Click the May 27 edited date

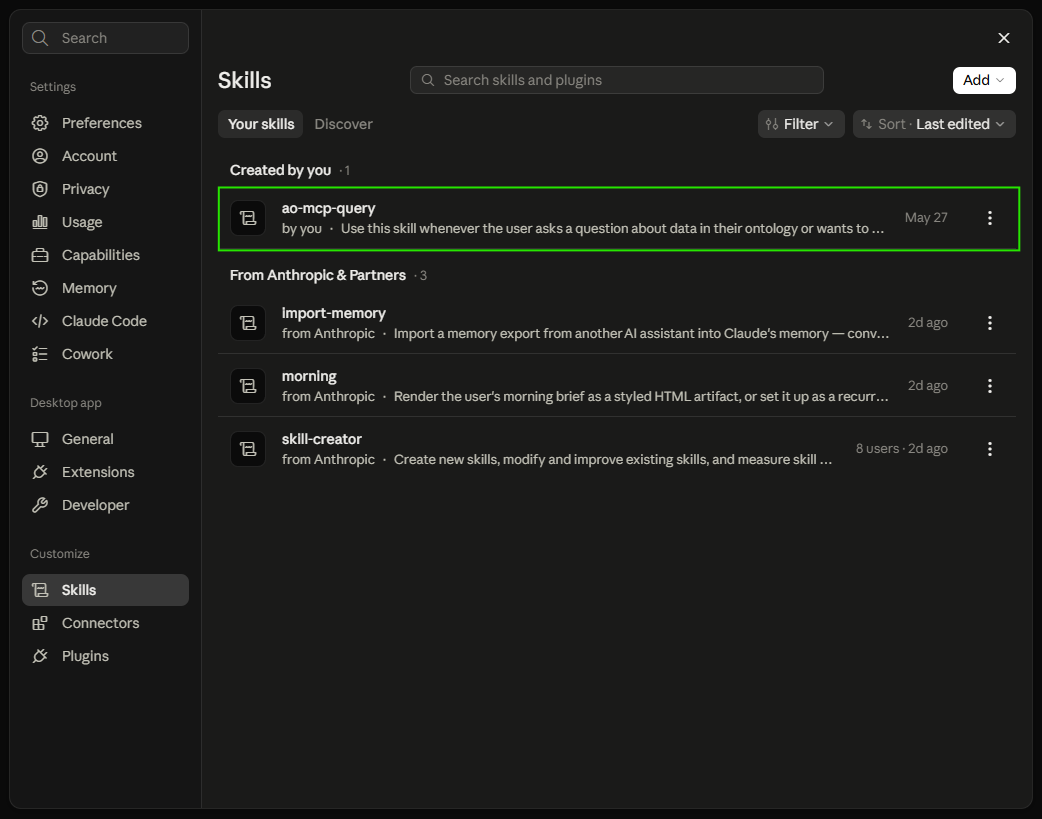tap(926, 218)
